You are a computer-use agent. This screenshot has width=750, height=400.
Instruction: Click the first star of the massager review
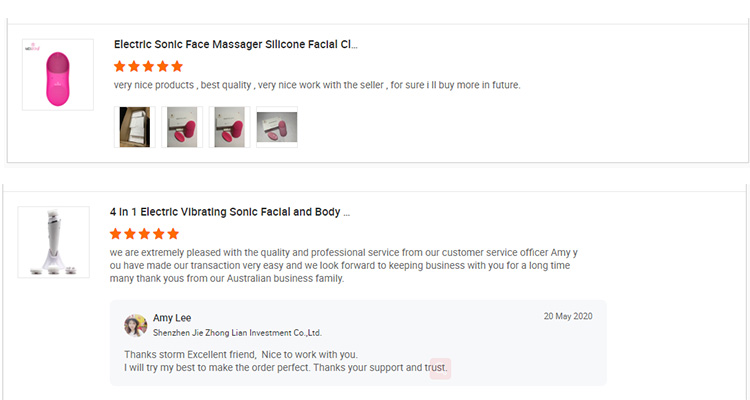(x=120, y=66)
